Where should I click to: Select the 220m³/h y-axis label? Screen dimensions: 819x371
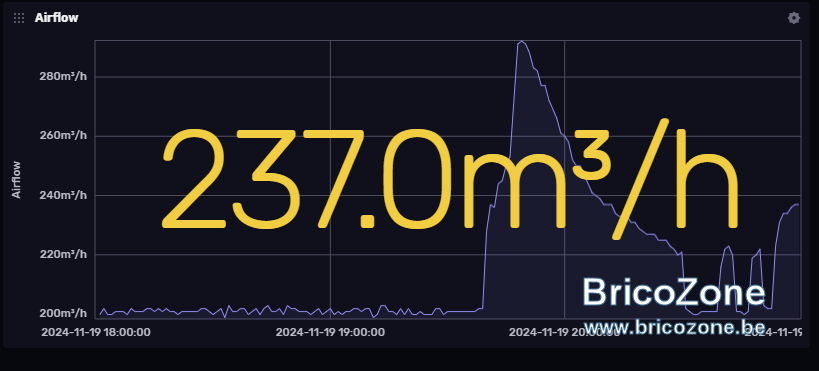click(63, 254)
